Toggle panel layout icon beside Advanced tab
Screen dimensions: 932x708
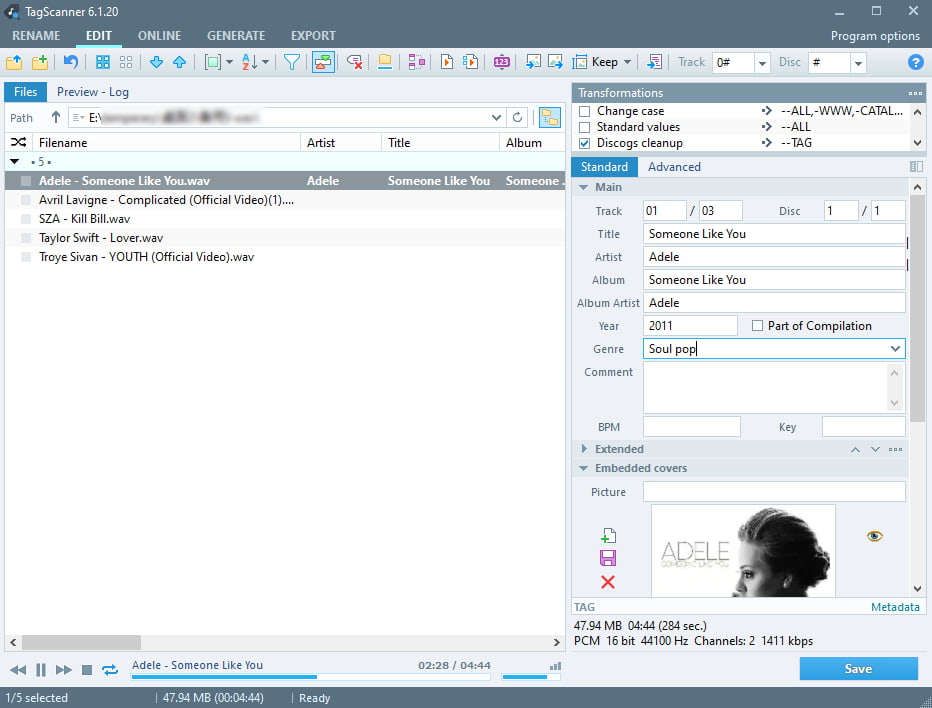(x=917, y=167)
